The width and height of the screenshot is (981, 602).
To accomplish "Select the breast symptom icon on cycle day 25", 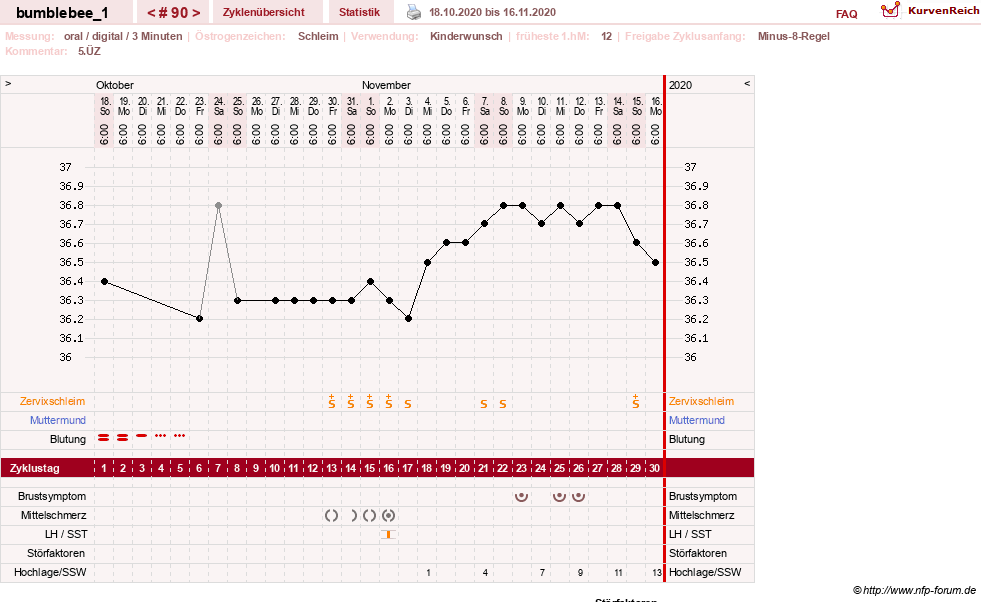I will click(x=559, y=497).
